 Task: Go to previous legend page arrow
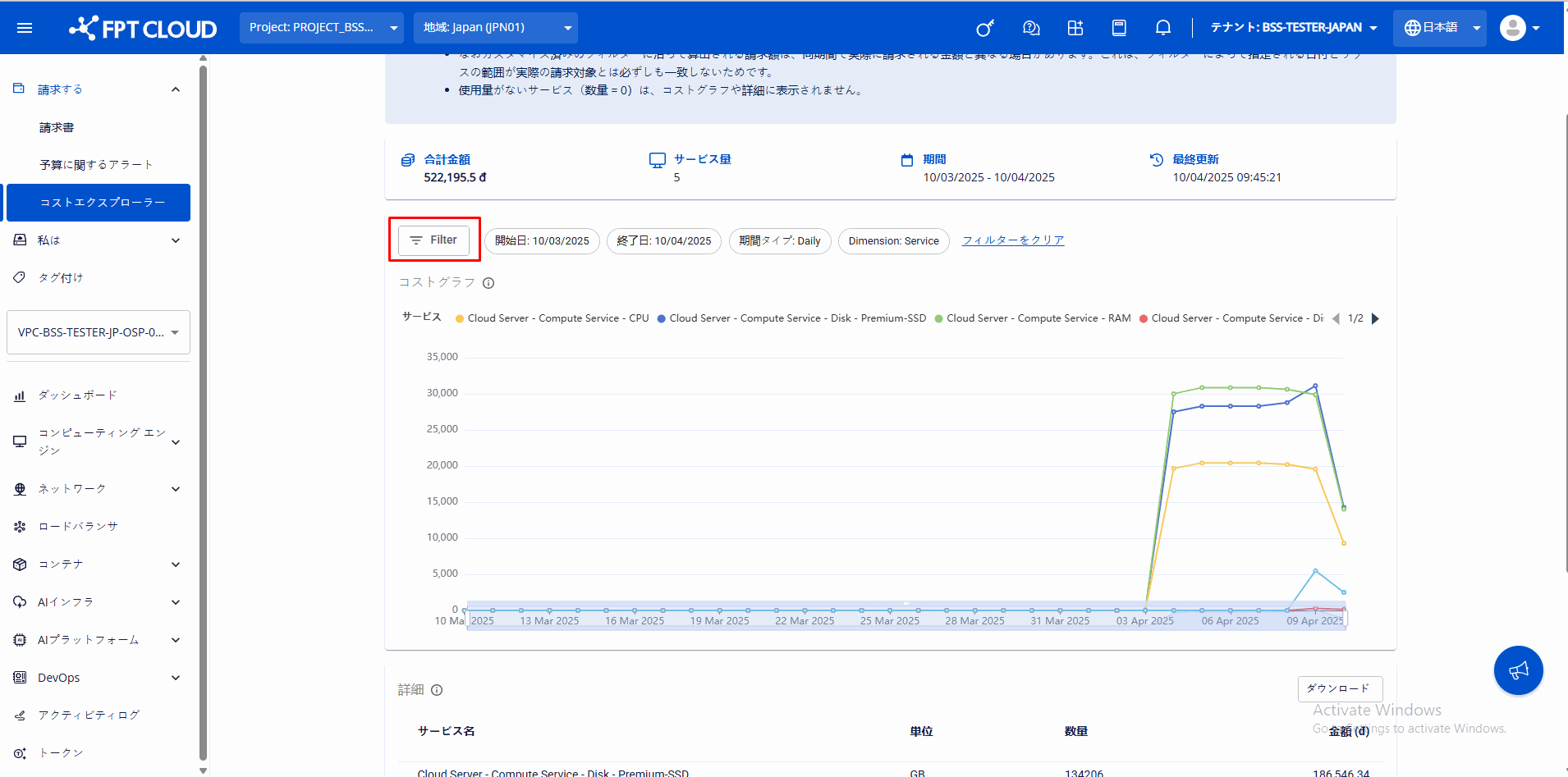click(x=1336, y=318)
